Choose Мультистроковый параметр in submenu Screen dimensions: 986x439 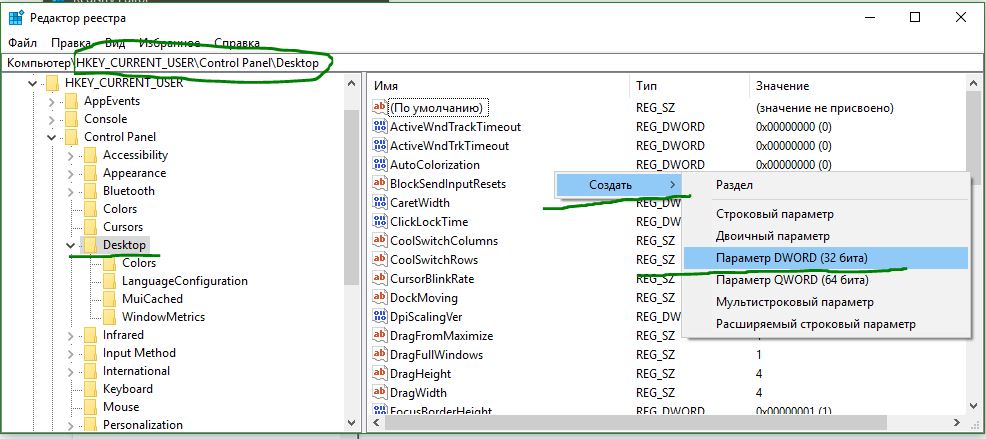click(x=825, y=302)
